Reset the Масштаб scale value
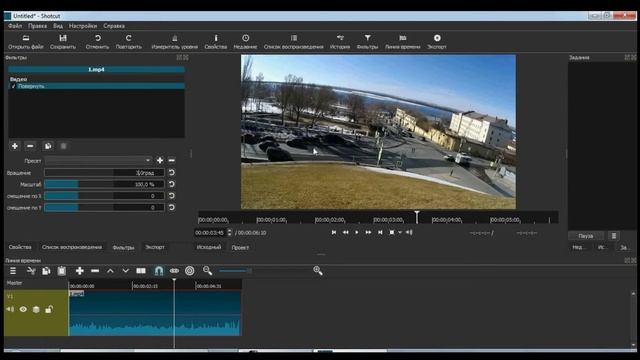Image resolution: width=640 pixels, height=360 pixels. pos(172,184)
